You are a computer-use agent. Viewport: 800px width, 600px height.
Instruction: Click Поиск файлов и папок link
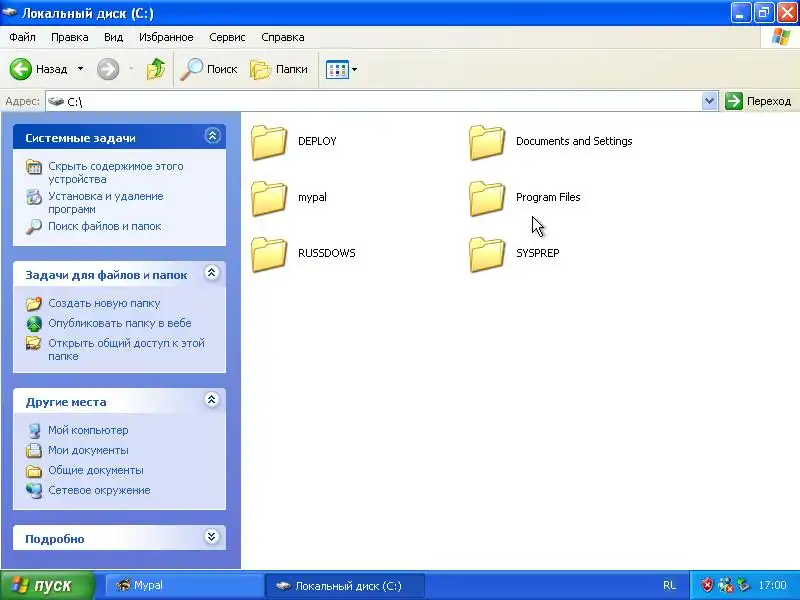tap(105, 226)
